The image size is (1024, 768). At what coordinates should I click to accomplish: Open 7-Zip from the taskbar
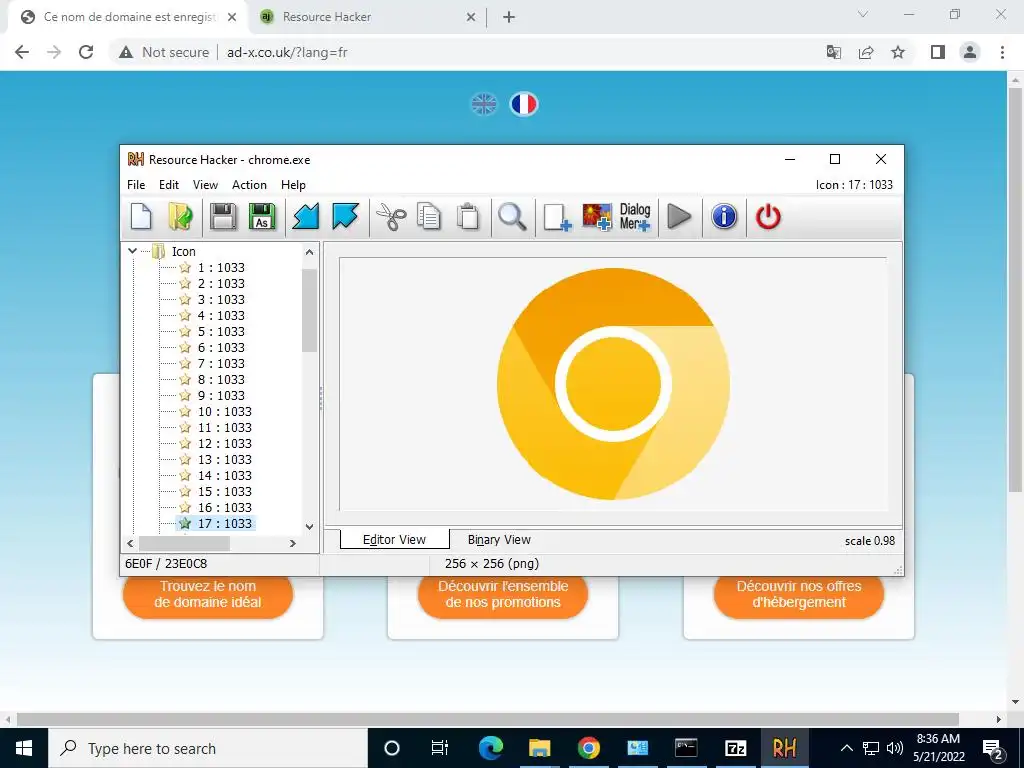[735, 748]
